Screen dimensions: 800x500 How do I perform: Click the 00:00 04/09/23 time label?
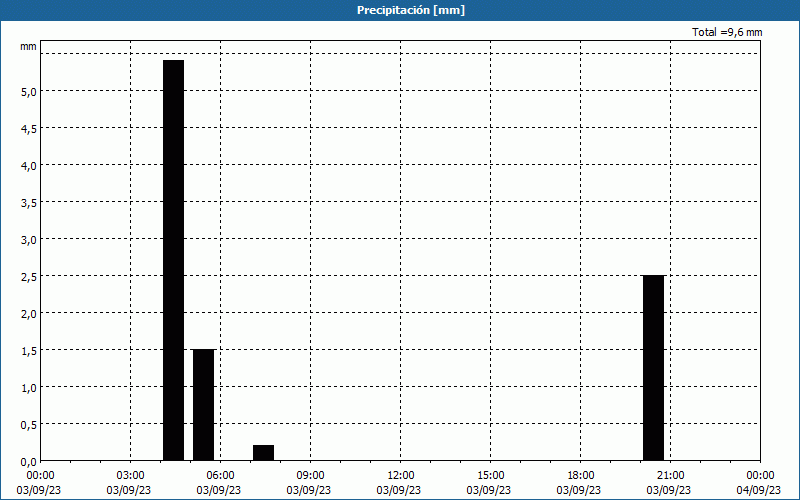[759, 483]
